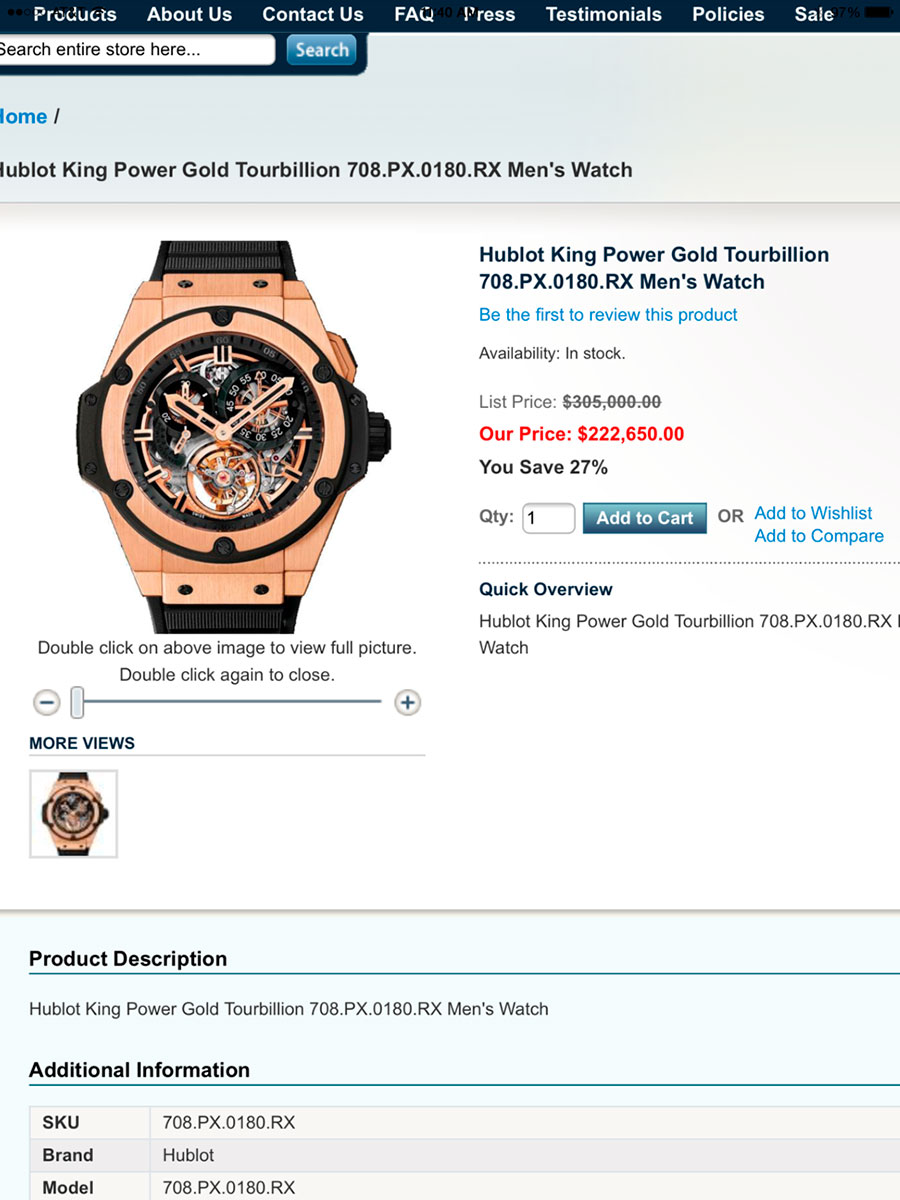The width and height of the screenshot is (900, 1200).
Task: Open the About Us menu item
Action: point(189,15)
